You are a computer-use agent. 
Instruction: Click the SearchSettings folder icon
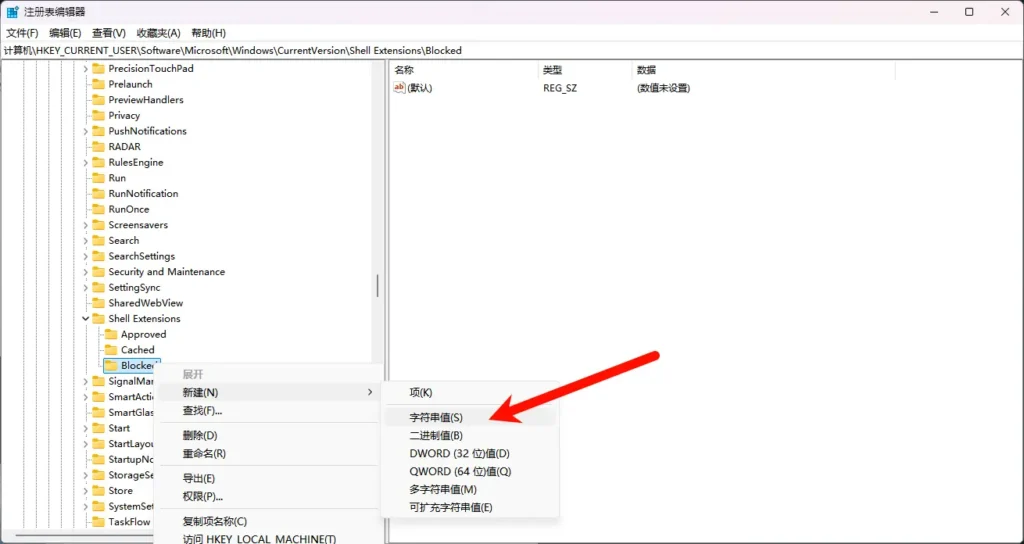coord(98,257)
